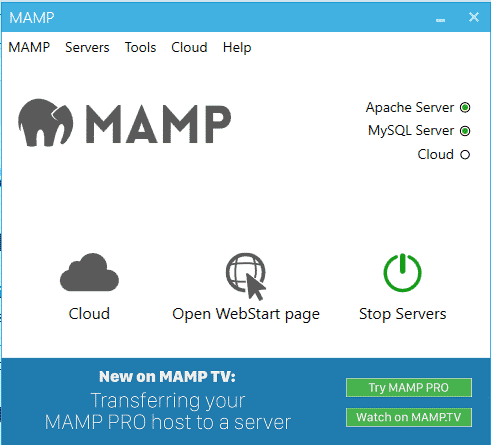
Task: Click the New on MAMP TV banner headline
Action: coord(167,377)
